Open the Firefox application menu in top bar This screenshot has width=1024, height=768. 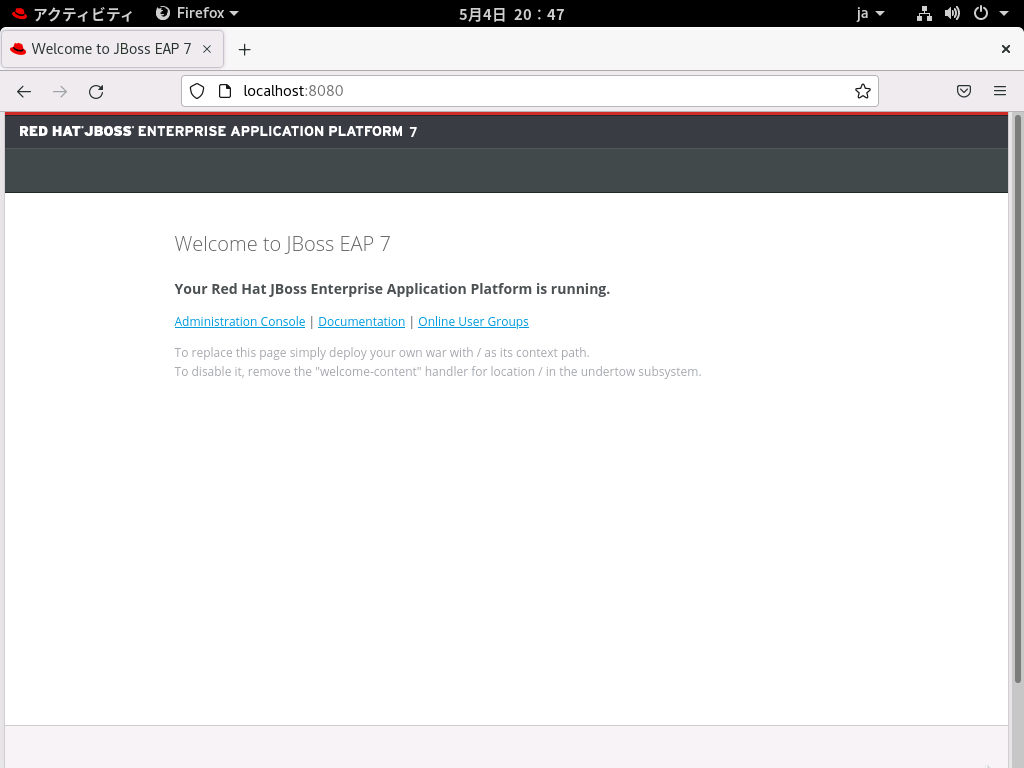[x=197, y=13]
